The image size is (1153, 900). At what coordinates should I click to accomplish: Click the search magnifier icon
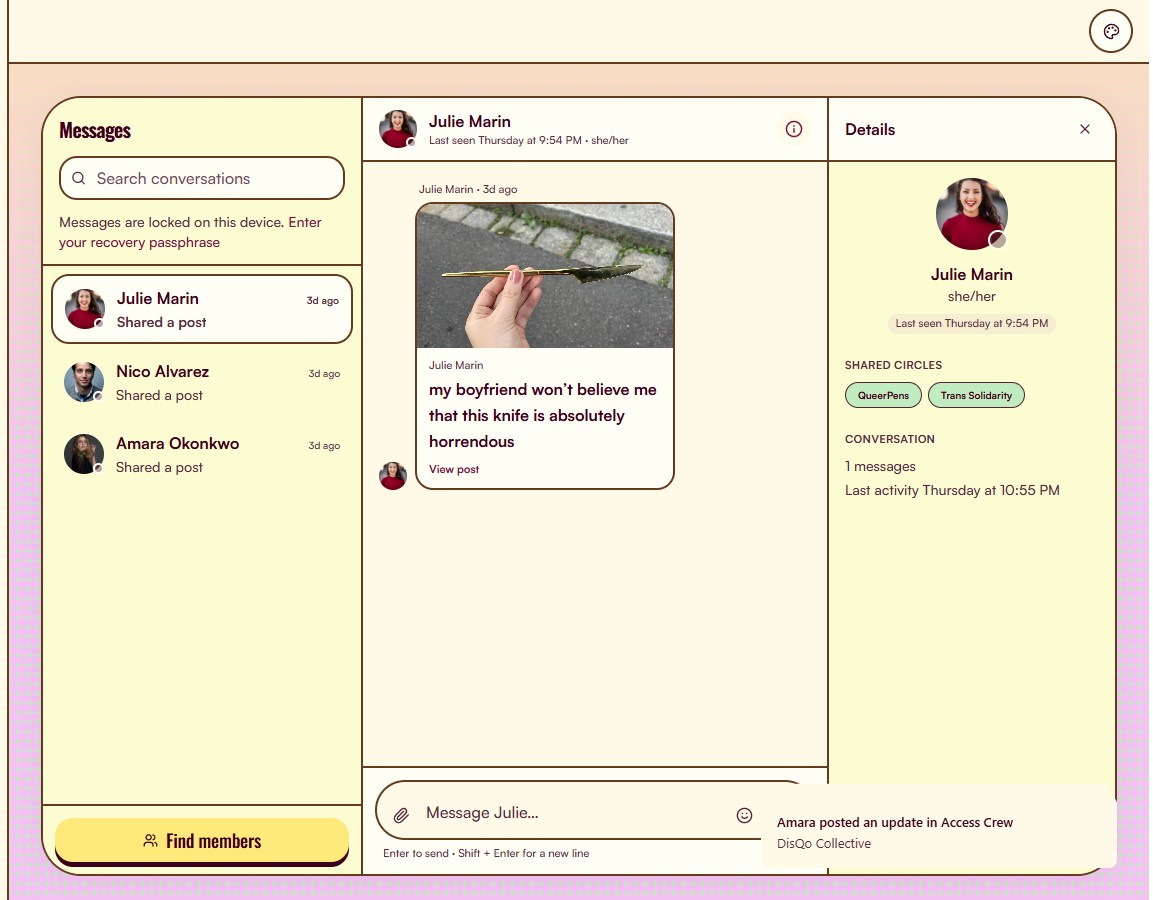pyautogui.click(x=79, y=178)
